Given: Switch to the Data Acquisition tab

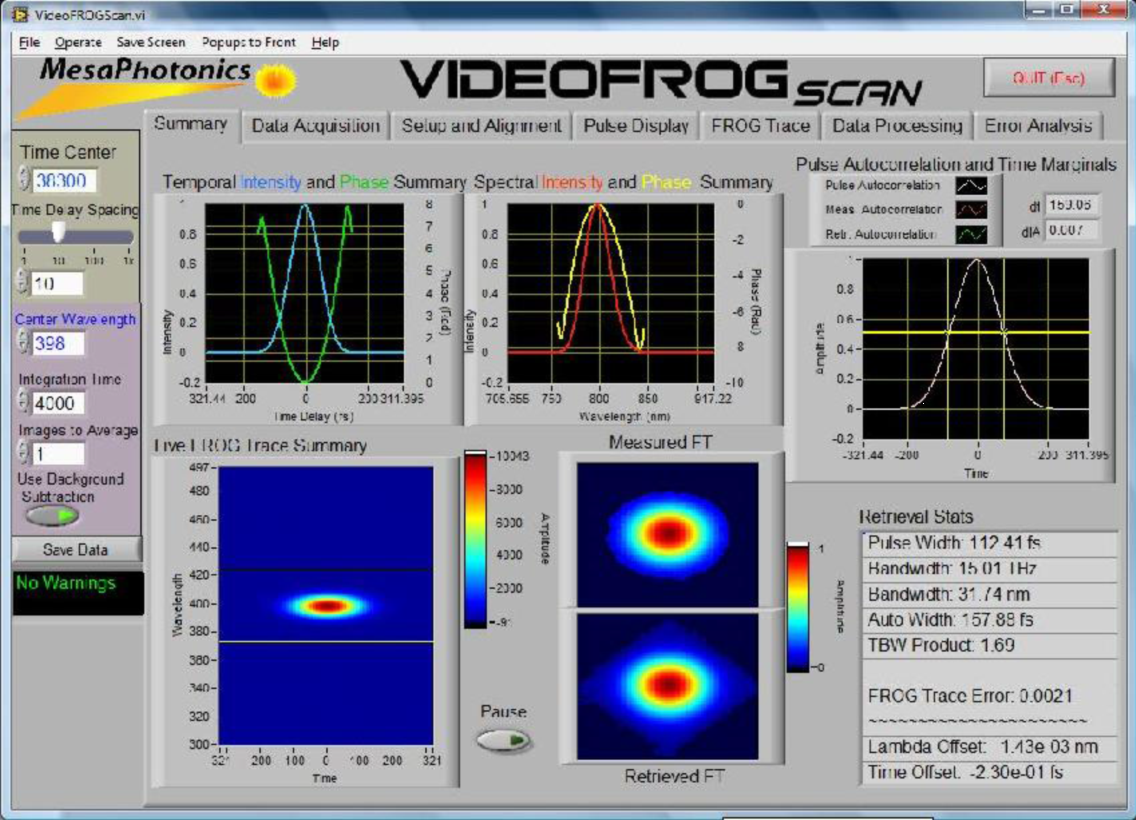Looking at the screenshot, I should pyautogui.click(x=316, y=126).
